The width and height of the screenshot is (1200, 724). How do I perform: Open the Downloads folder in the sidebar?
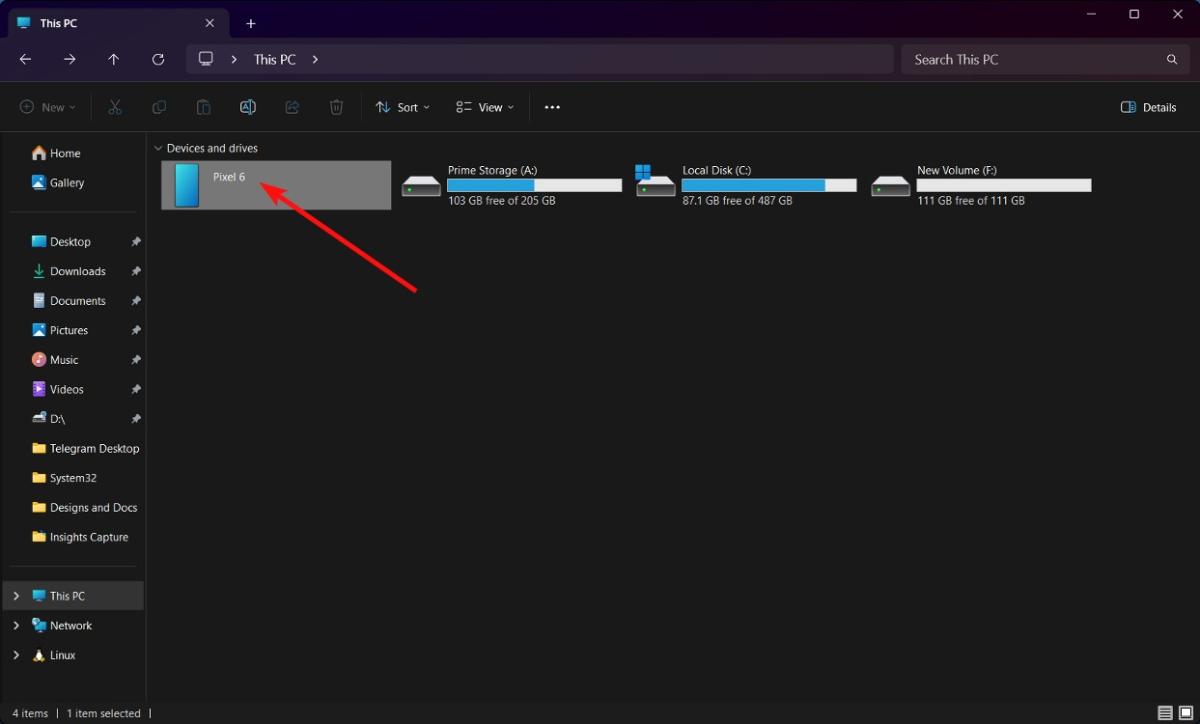click(77, 270)
